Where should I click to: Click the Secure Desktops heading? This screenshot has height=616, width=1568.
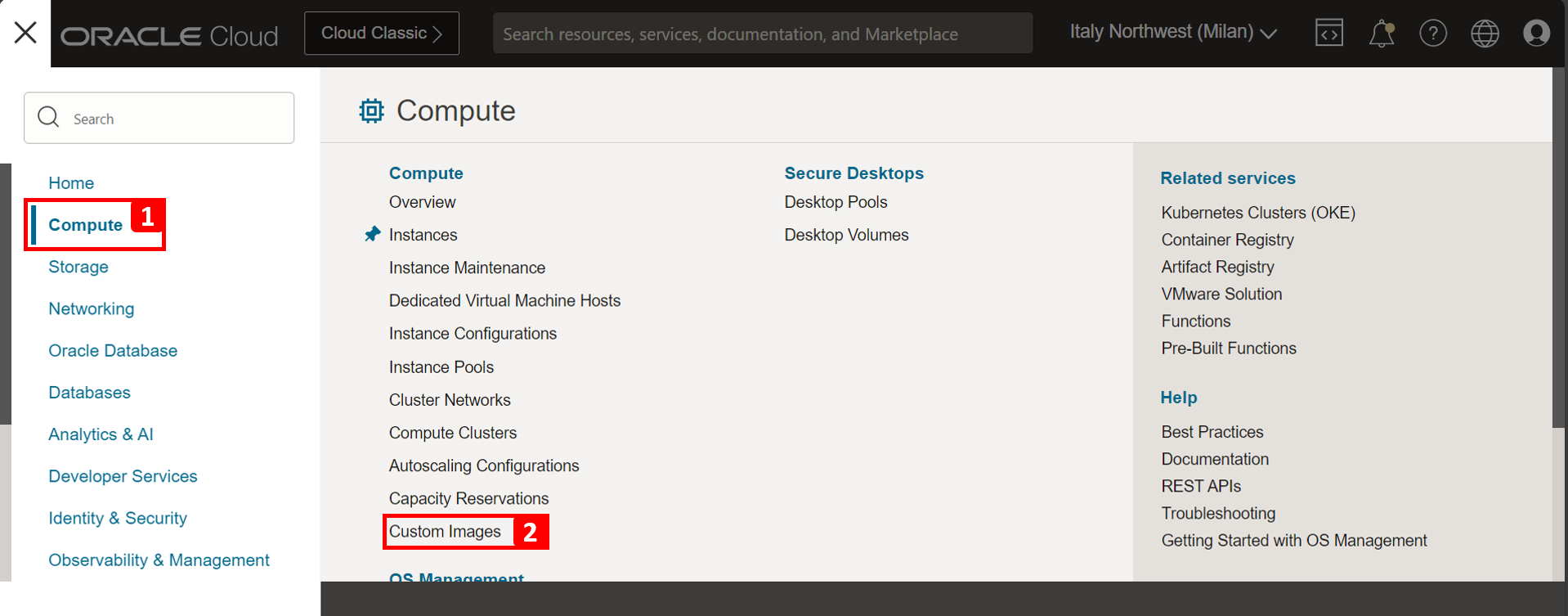point(853,173)
